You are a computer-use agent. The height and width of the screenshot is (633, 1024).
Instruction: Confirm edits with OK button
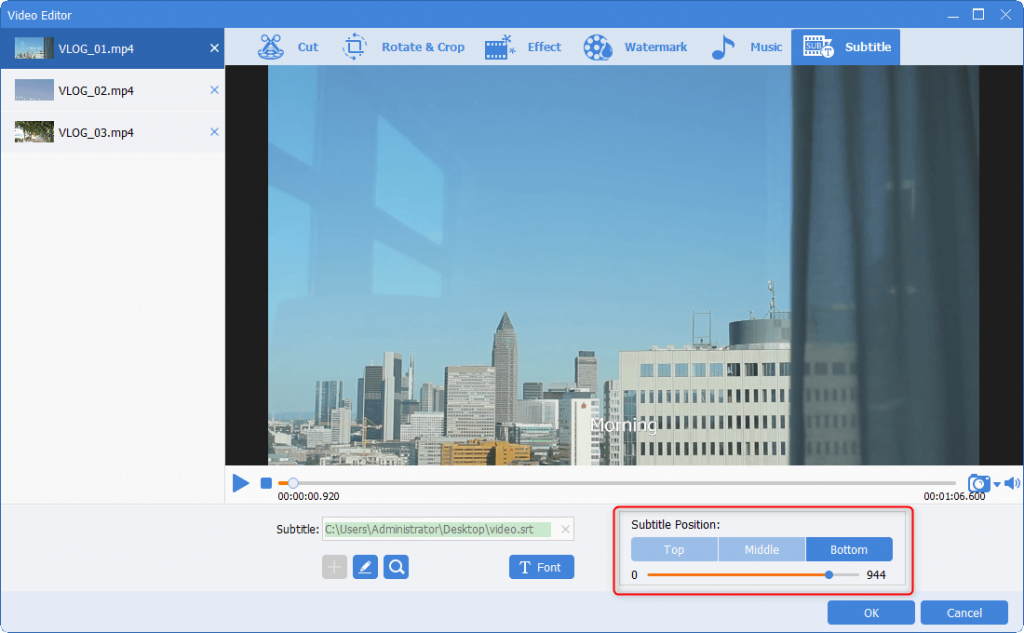(x=871, y=613)
